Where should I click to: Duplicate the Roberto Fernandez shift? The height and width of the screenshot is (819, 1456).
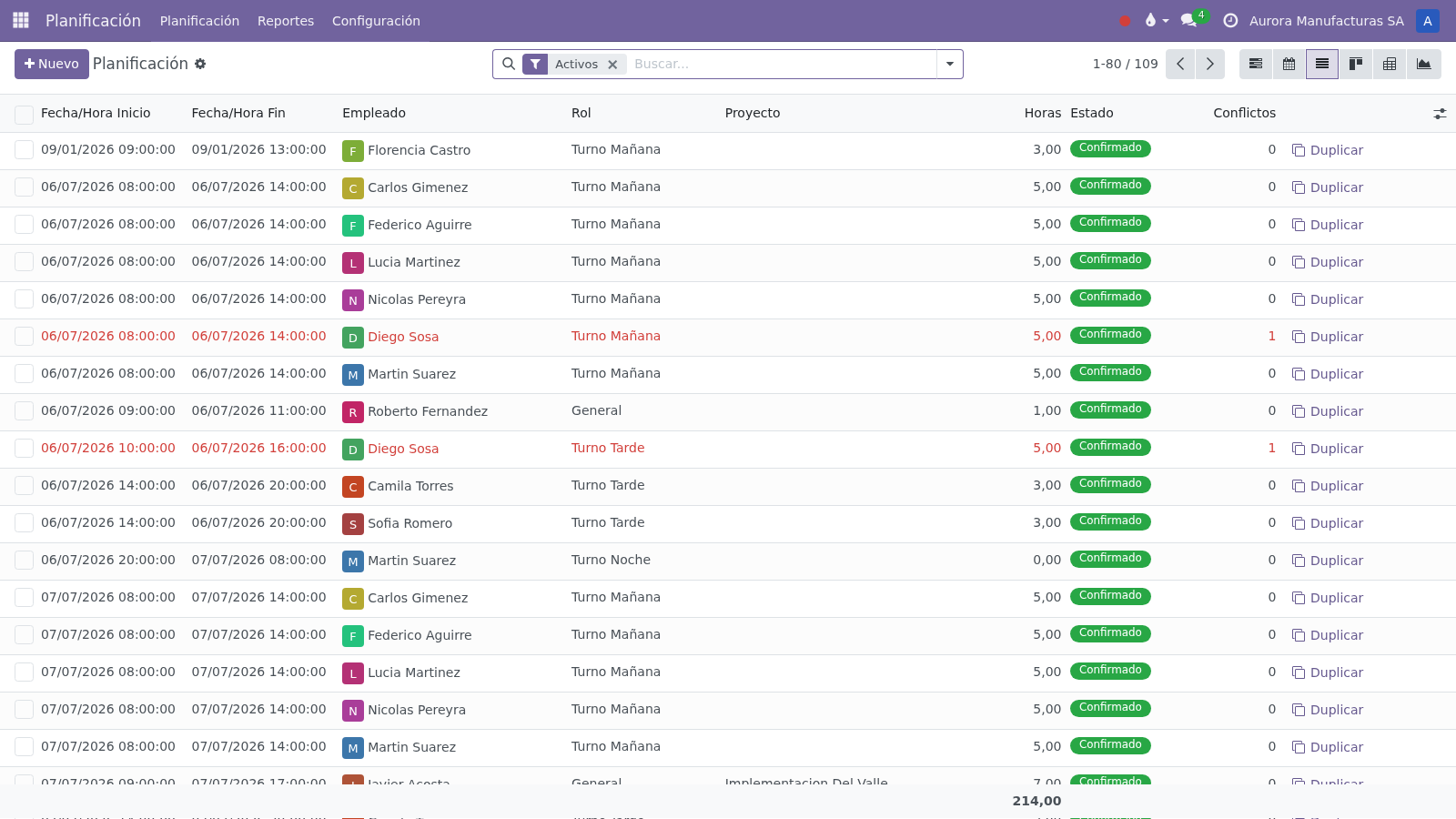tap(1328, 411)
